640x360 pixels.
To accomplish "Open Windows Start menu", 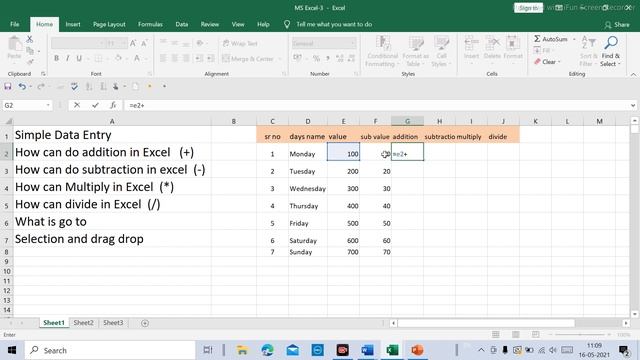I will [x=11, y=350].
